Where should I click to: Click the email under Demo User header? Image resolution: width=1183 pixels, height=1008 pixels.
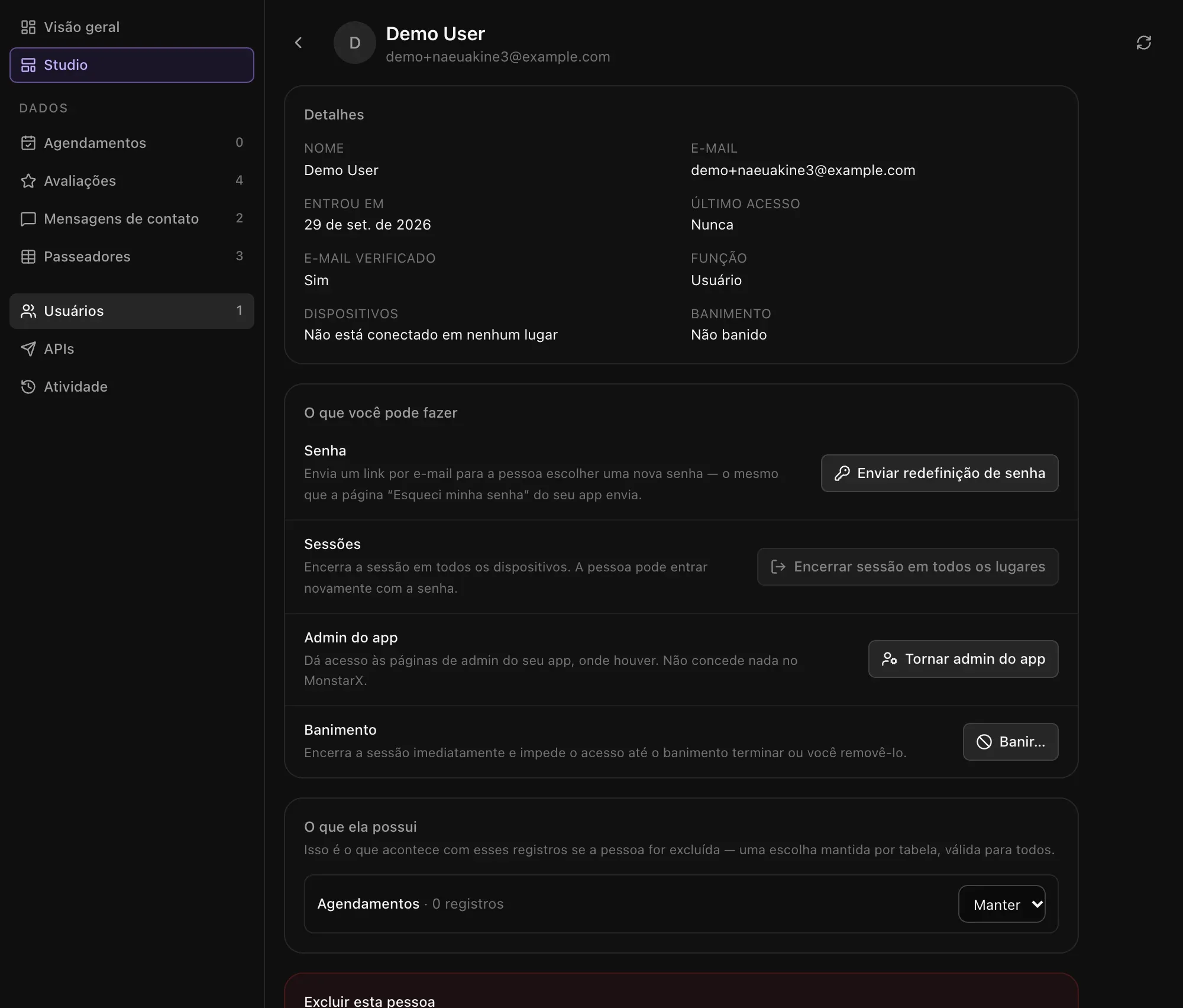pyautogui.click(x=498, y=57)
